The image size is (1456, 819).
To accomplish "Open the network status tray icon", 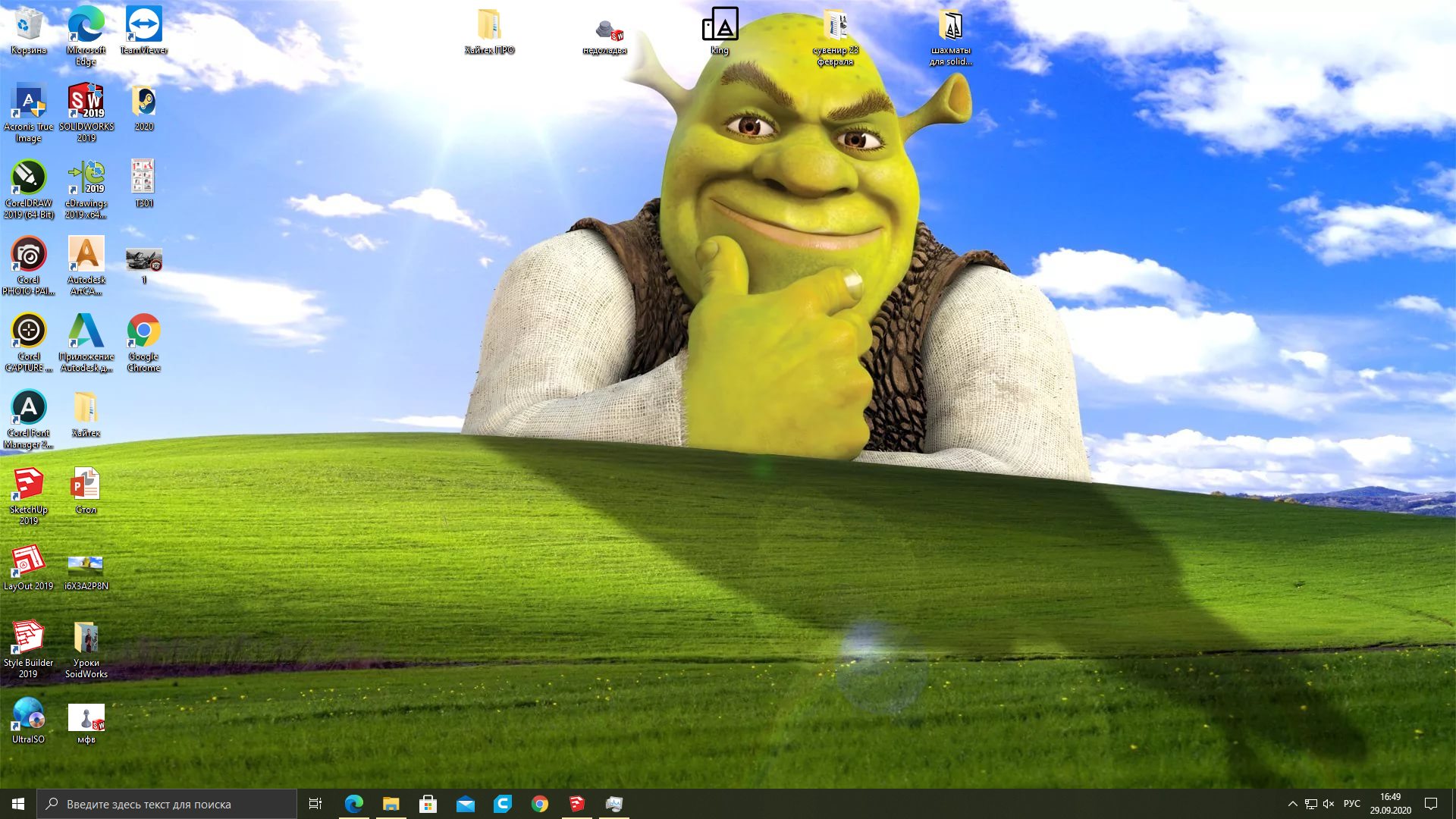I will tap(1310, 804).
